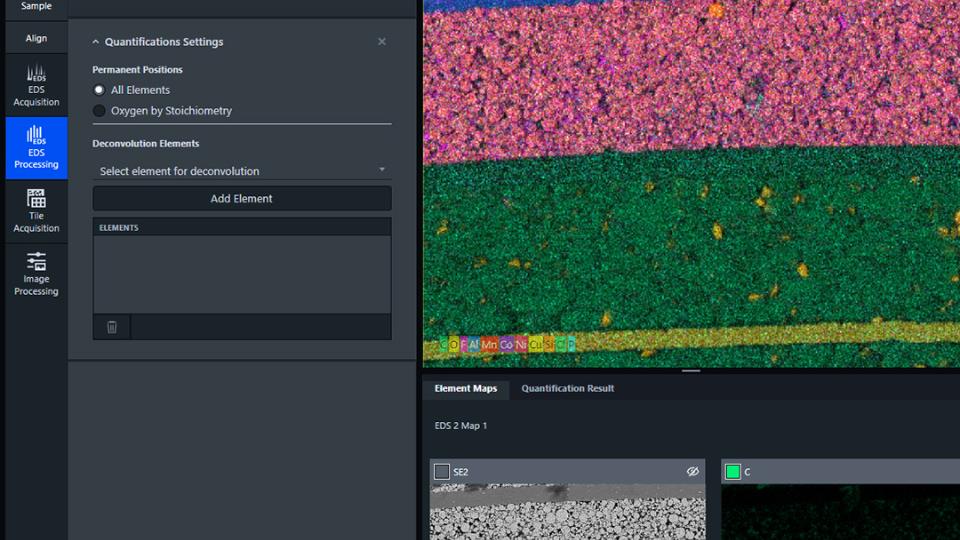960x540 pixels.
Task: Go to the Sample step in sidebar
Action: 36,6
